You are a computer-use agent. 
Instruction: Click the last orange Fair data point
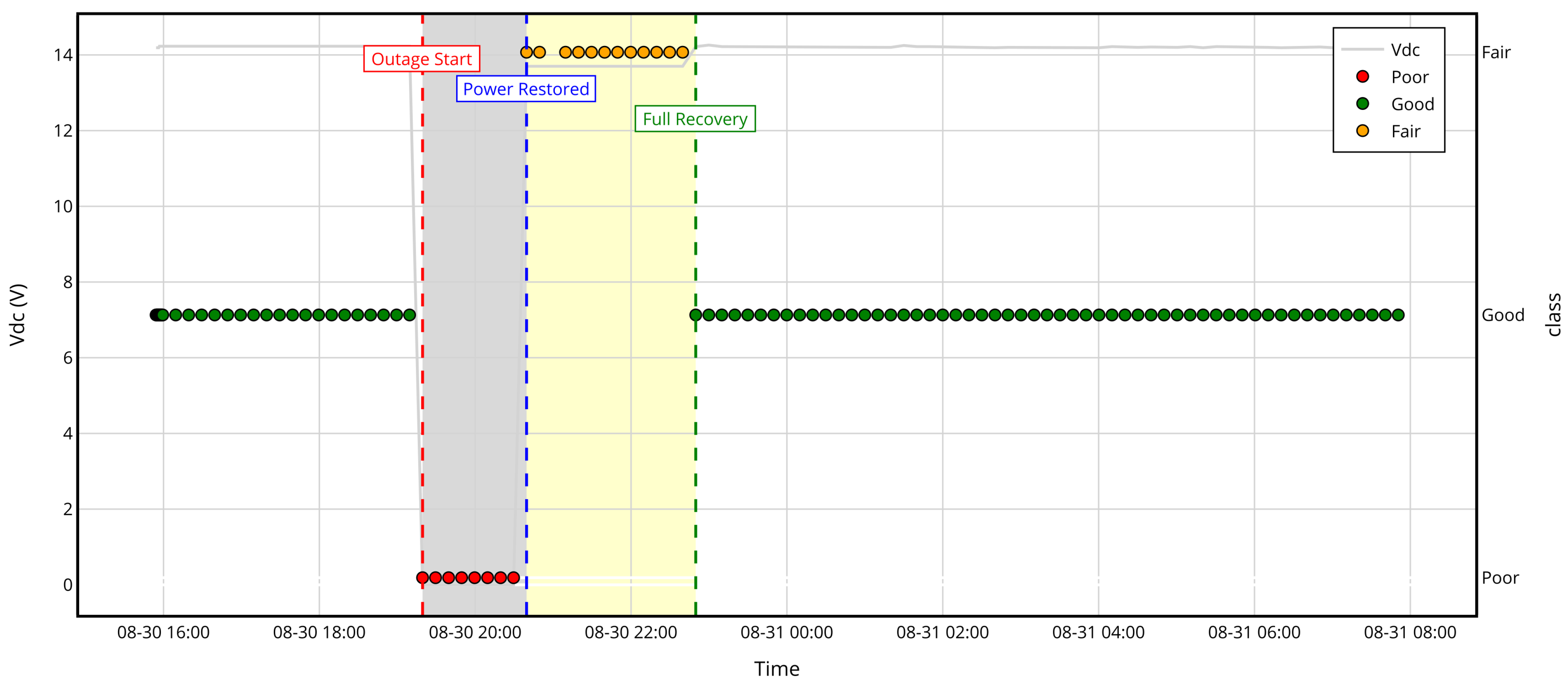[x=682, y=52]
